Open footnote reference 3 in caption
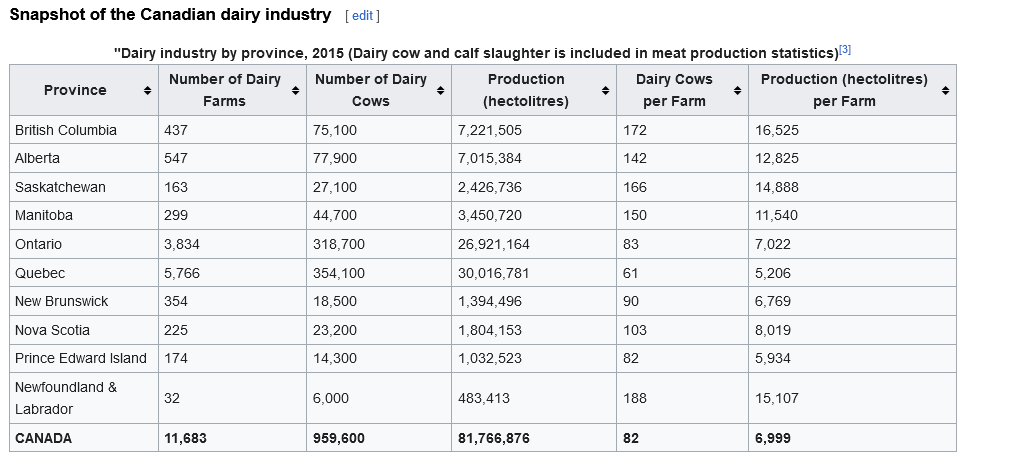Viewport: 1009px width, 463px height. [x=845, y=49]
